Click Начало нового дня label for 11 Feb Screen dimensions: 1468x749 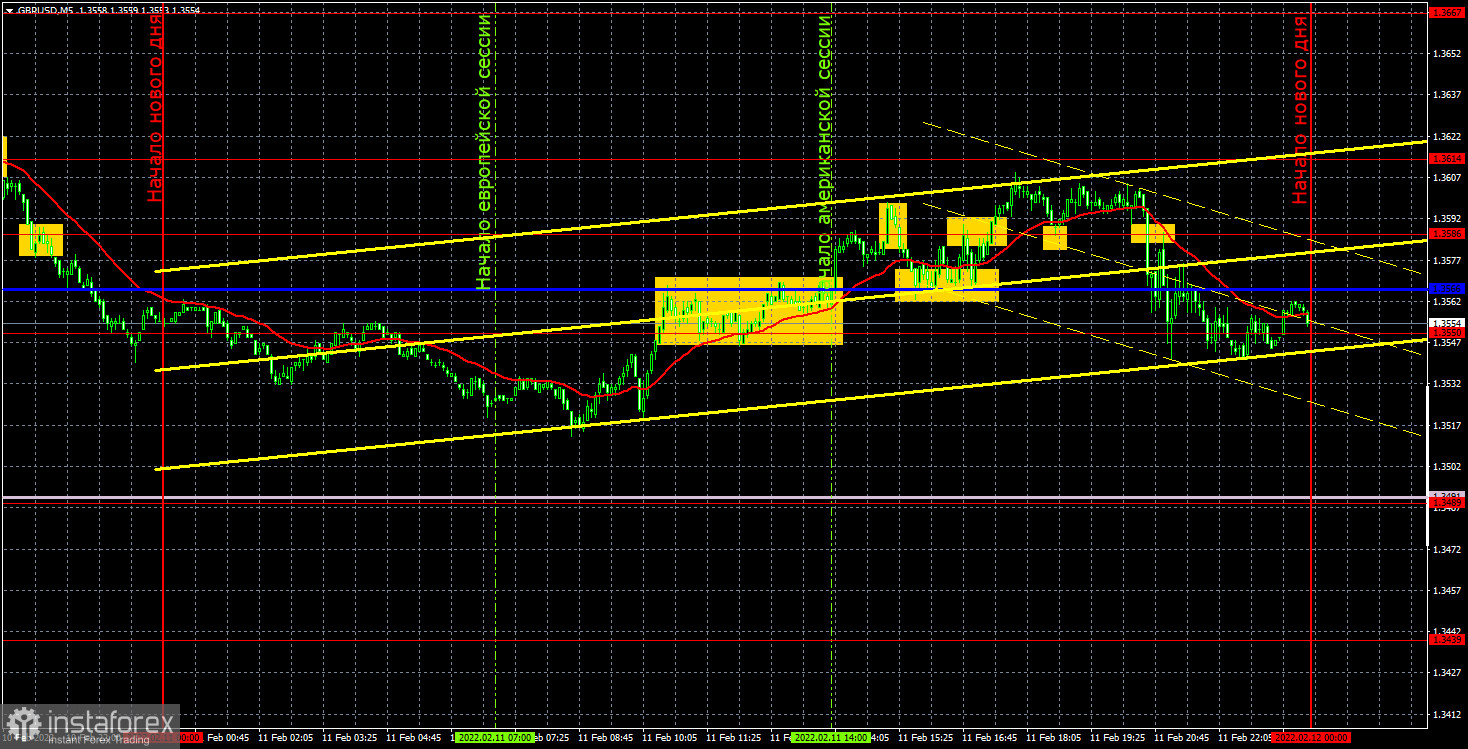click(x=156, y=108)
